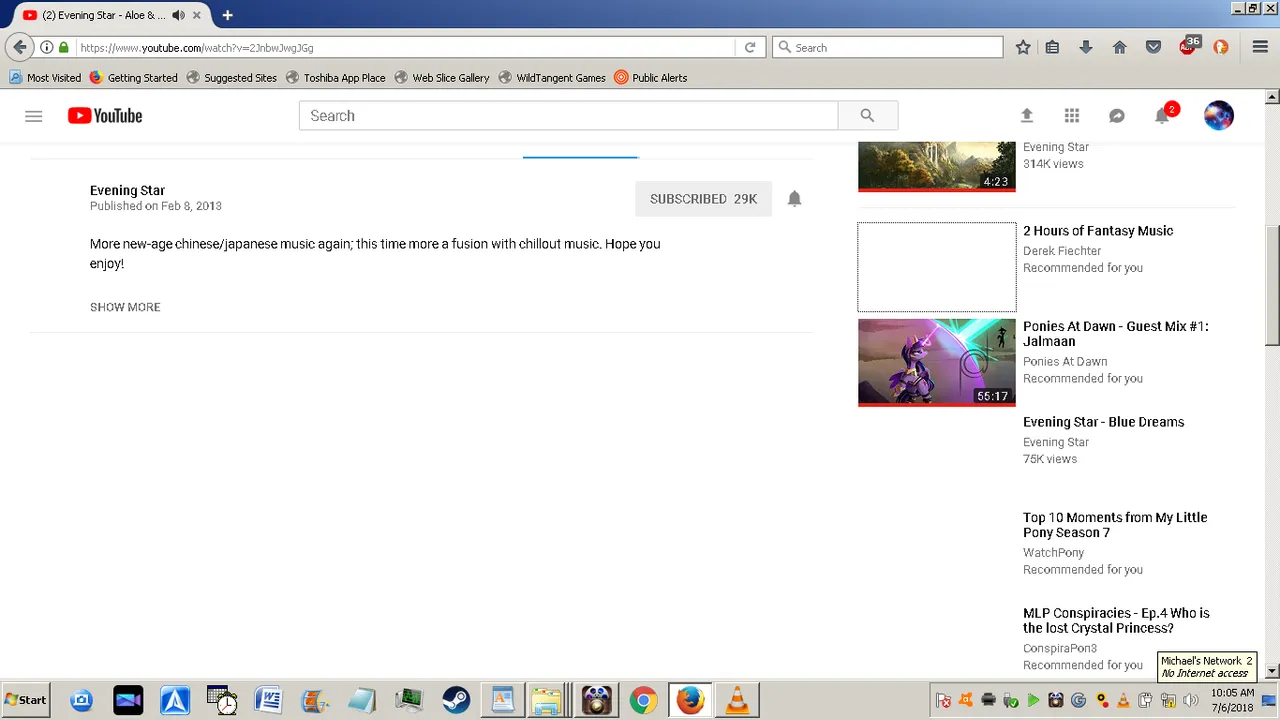Open Evening Star - Blue Dreams video
Screen dimensions: 1280x720
tap(1103, 422)
